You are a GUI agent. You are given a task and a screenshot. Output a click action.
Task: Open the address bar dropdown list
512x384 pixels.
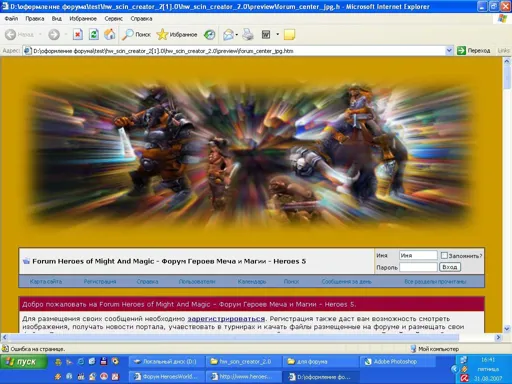click(x=449, y=51)
